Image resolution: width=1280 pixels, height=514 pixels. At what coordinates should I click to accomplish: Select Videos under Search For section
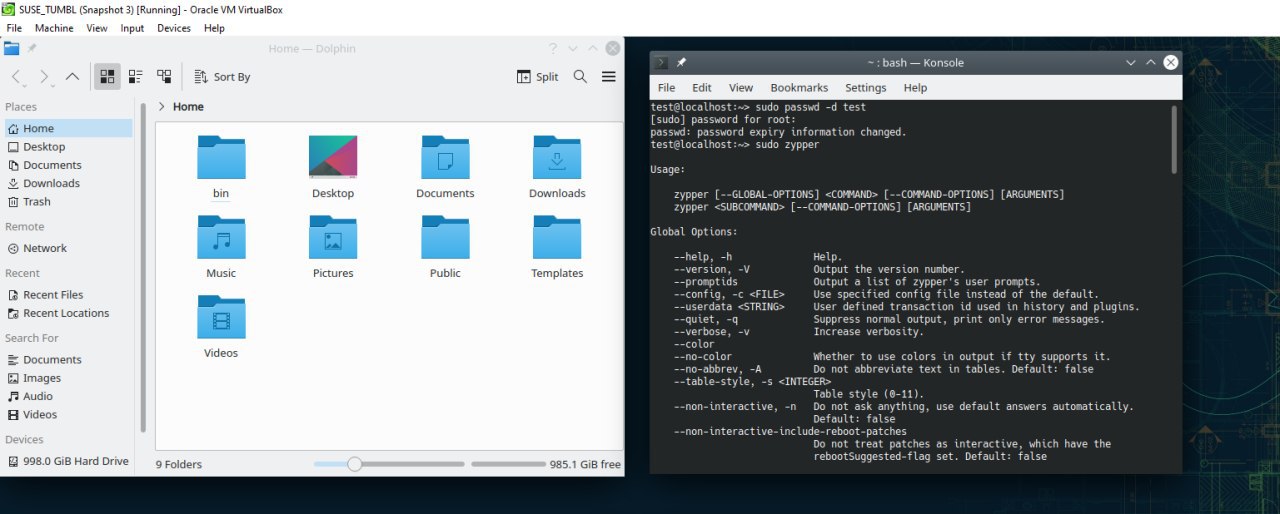(x=67, y=414)
